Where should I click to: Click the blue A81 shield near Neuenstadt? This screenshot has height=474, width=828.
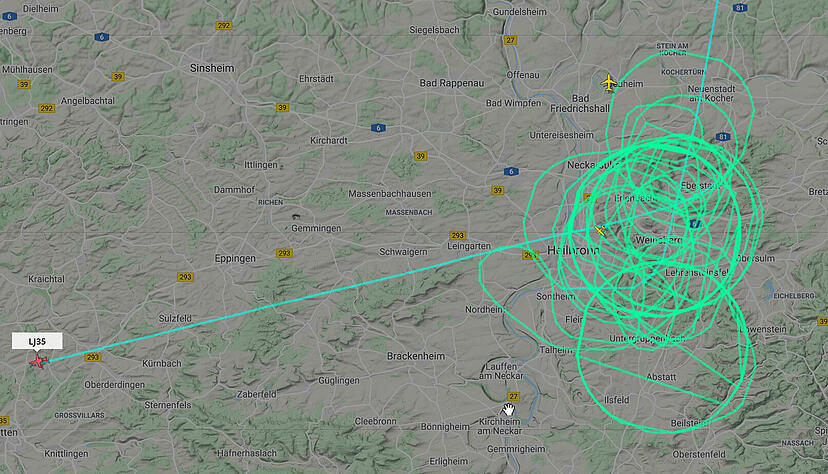coord(723,137)
